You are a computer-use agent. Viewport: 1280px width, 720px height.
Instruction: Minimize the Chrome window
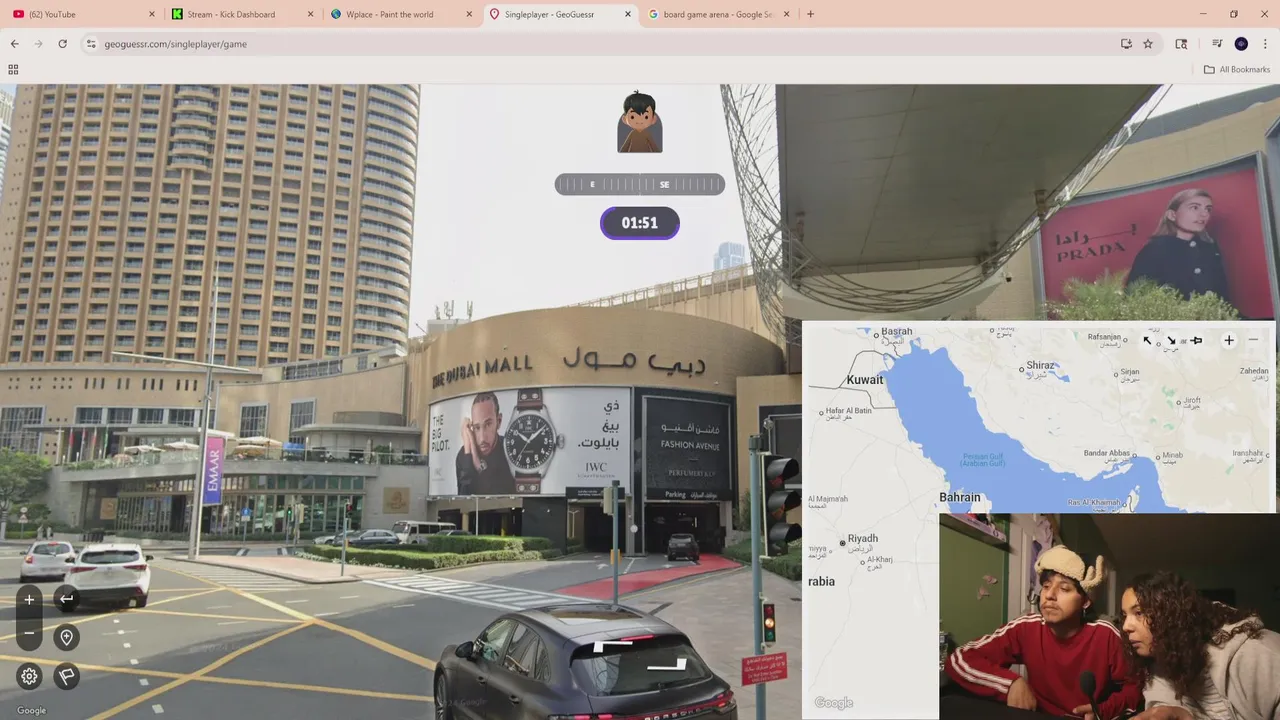click(x=1203, y=14)
